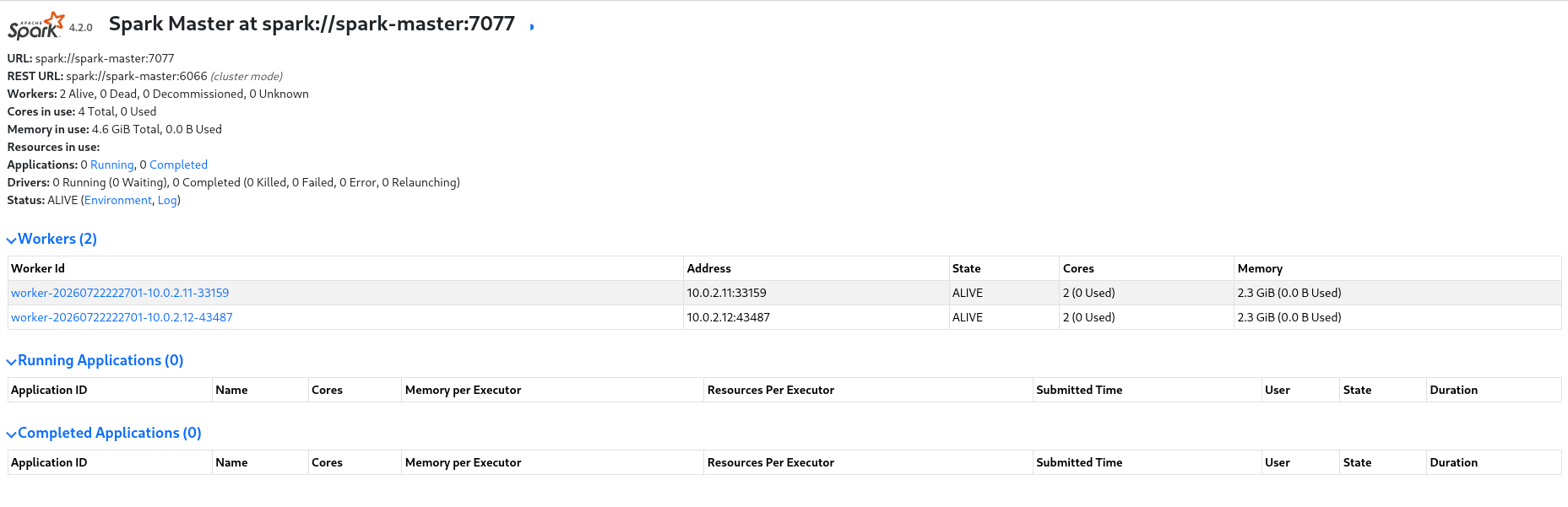Screen dimensions: 1568x507
Task: Open the Completed applications link
Action: pos(178,165)
